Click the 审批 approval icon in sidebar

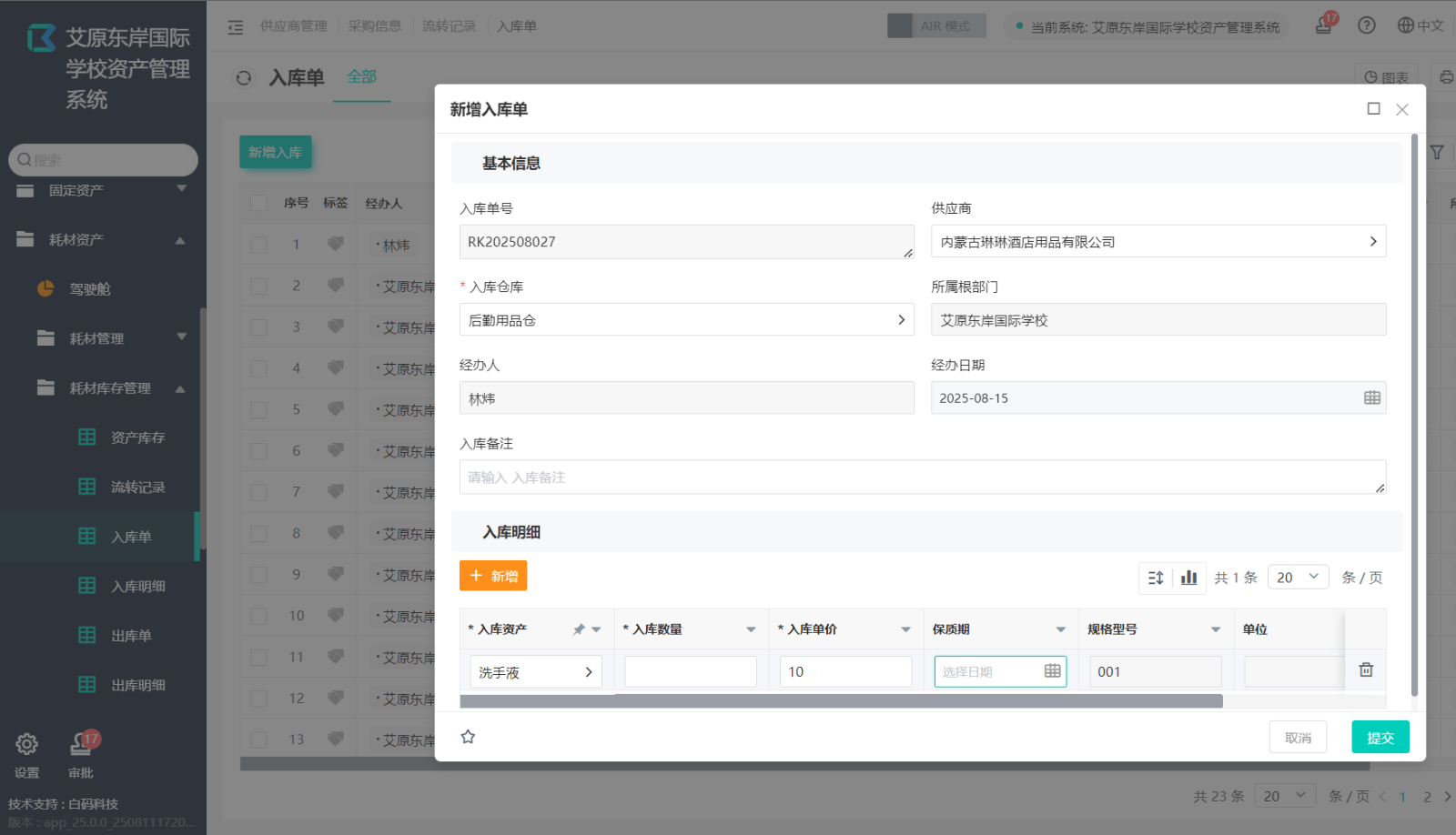click(x=81, y=745)
